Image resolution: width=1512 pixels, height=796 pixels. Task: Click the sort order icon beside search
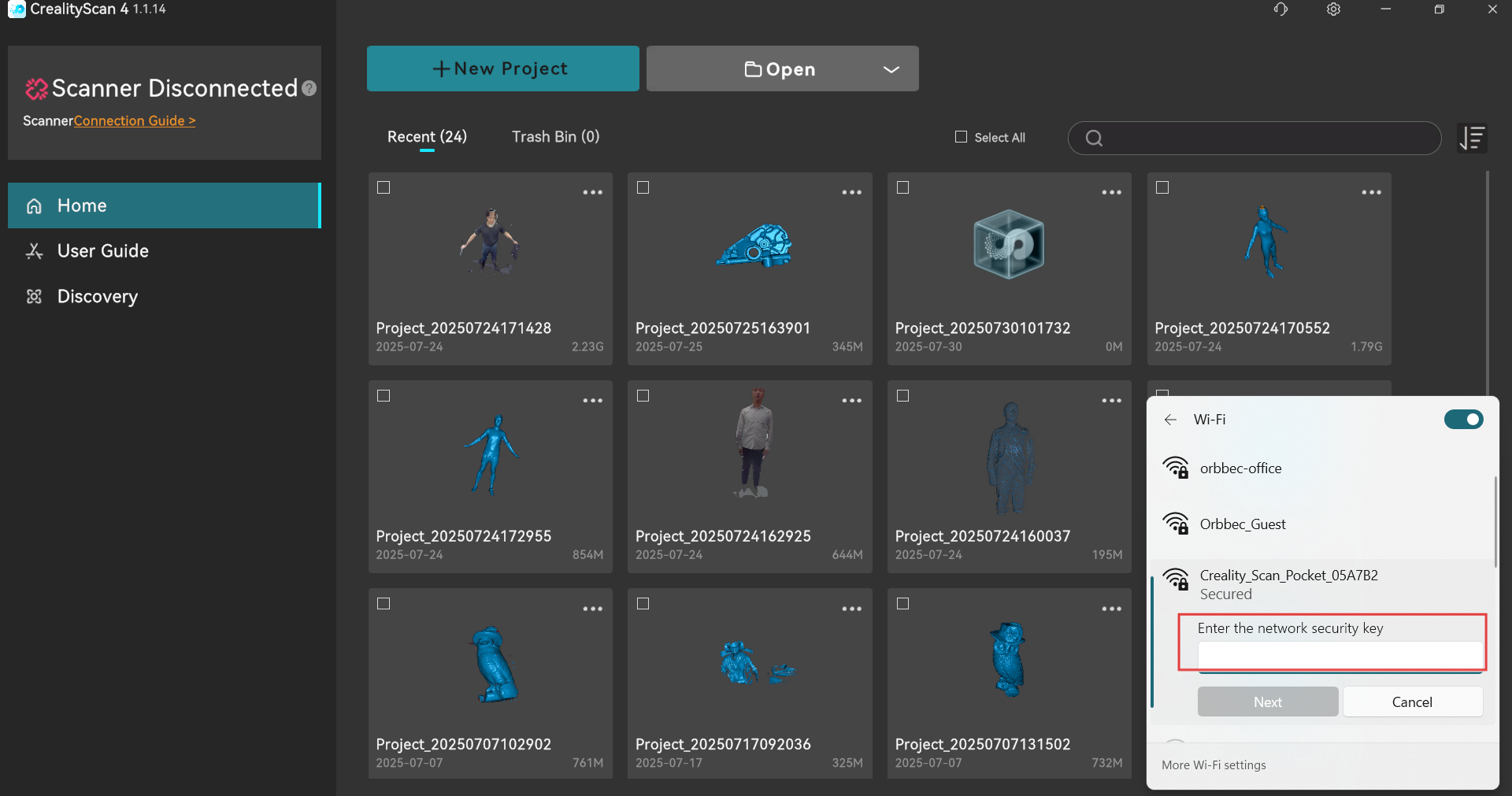1471,139
